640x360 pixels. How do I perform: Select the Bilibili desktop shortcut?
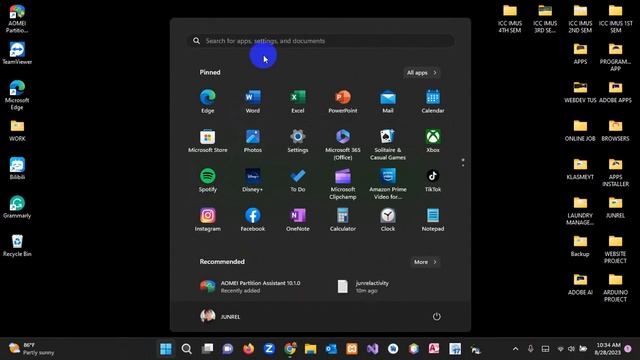(x=17, y=169)
